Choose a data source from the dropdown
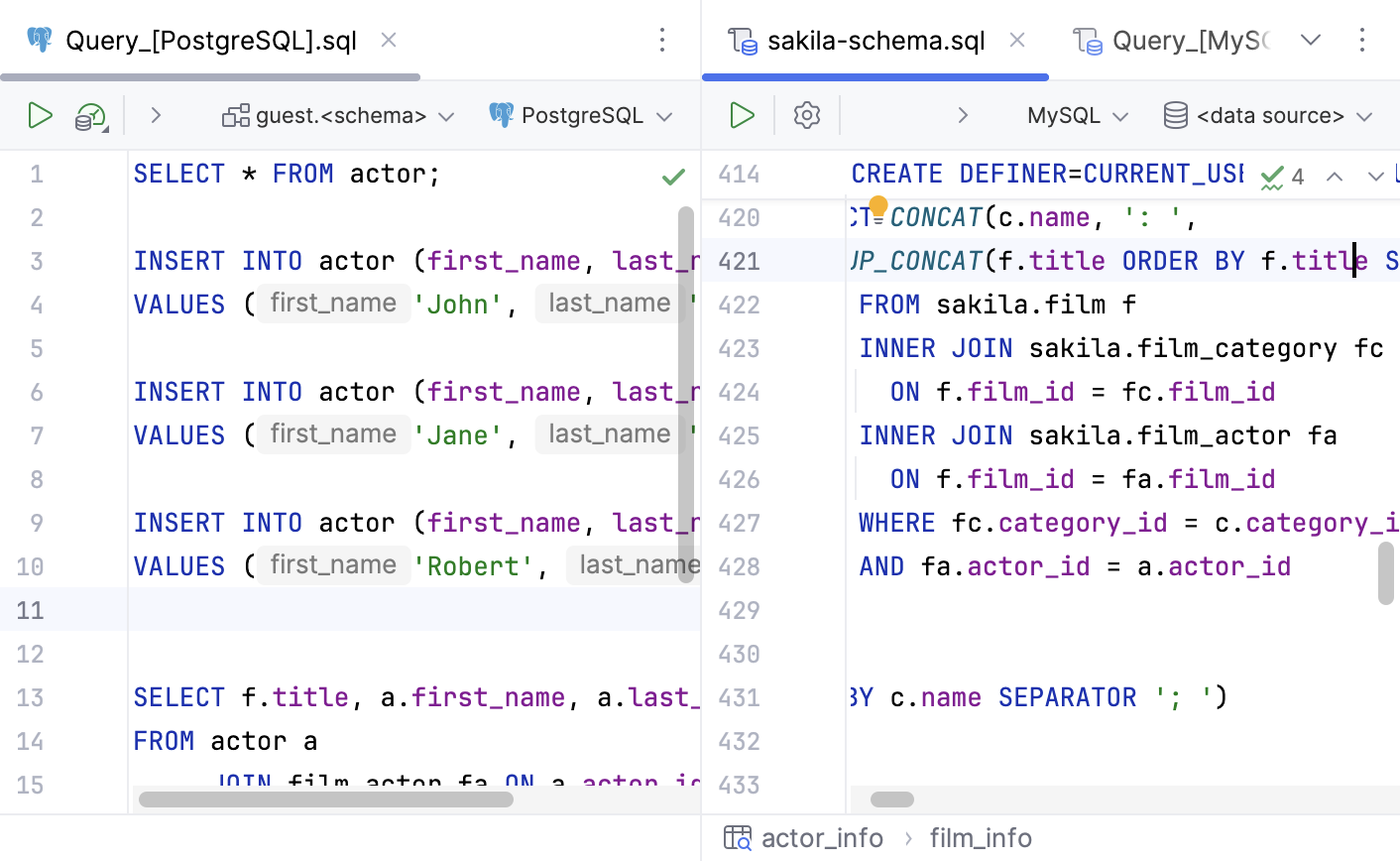 point(1269,116)
